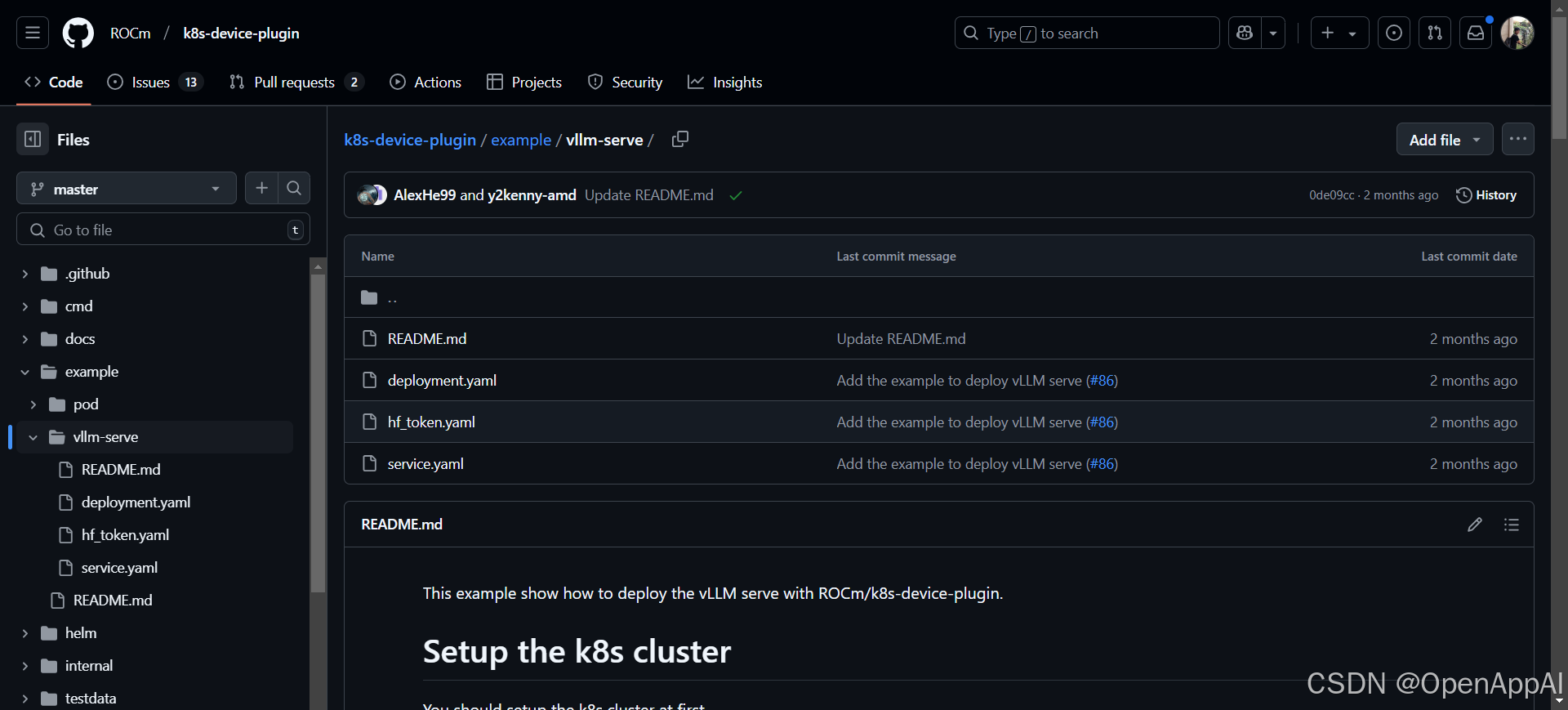This screenshot has height=710, width=1568.
Task: View commit History
Action: click(x=1486, y=195)
